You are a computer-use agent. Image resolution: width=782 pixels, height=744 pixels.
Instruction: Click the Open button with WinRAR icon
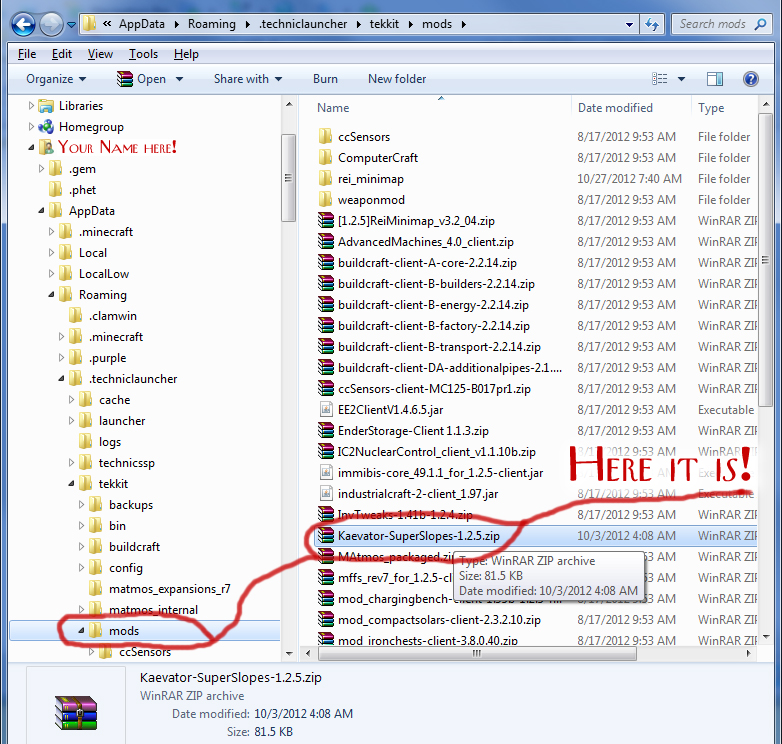(141, 79)
